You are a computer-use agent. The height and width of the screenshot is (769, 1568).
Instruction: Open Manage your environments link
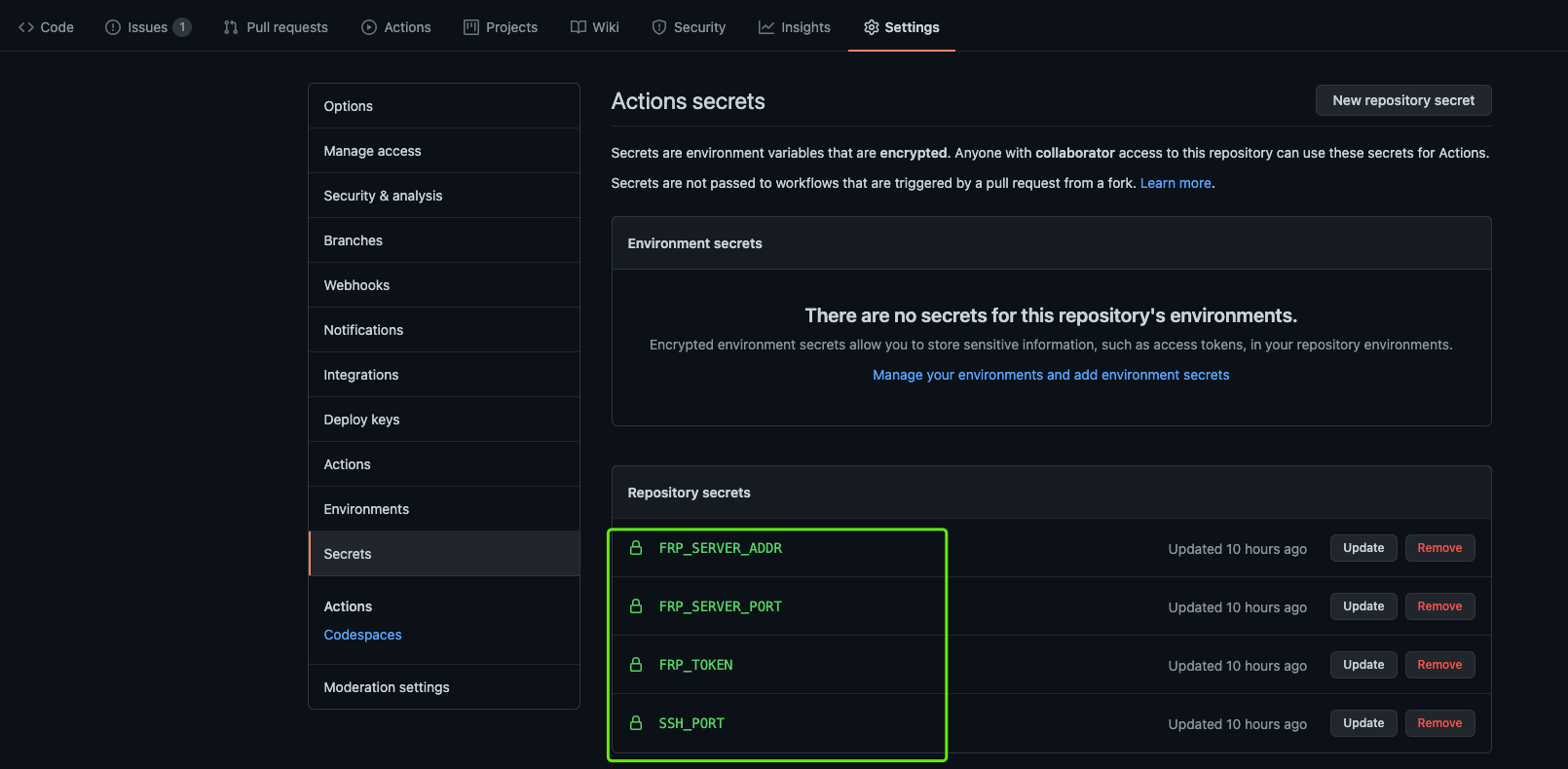click(x=1051, y=375)
